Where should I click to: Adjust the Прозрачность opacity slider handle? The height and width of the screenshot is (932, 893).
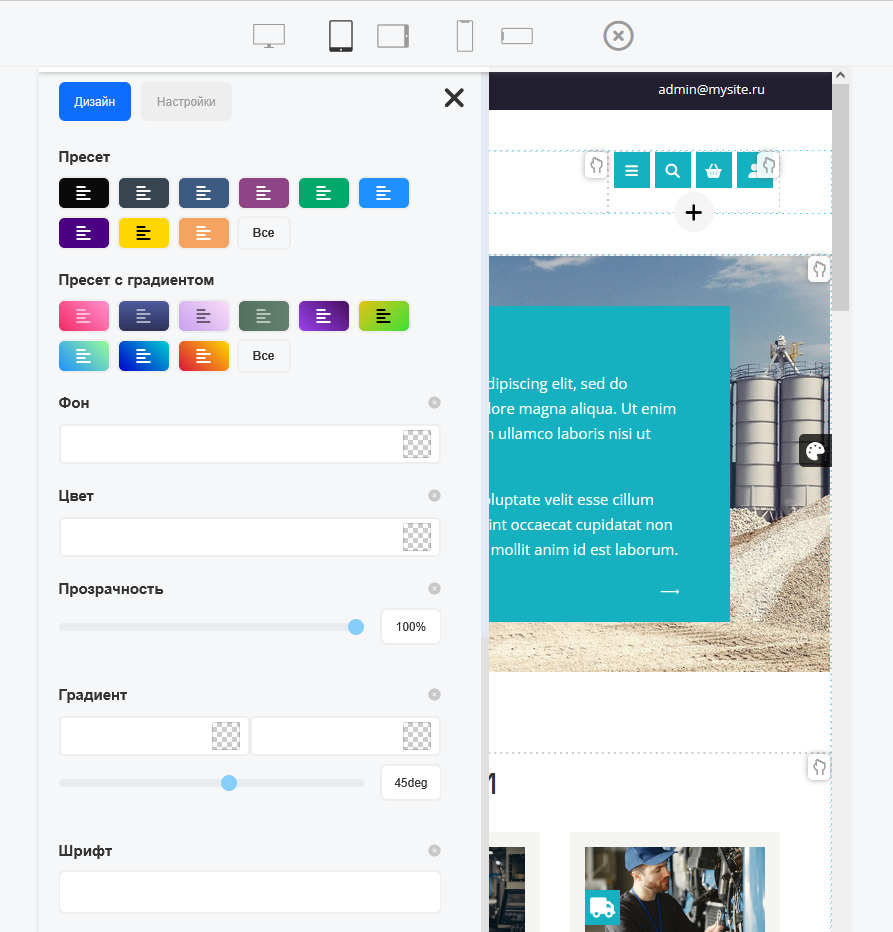pos(355,627)
